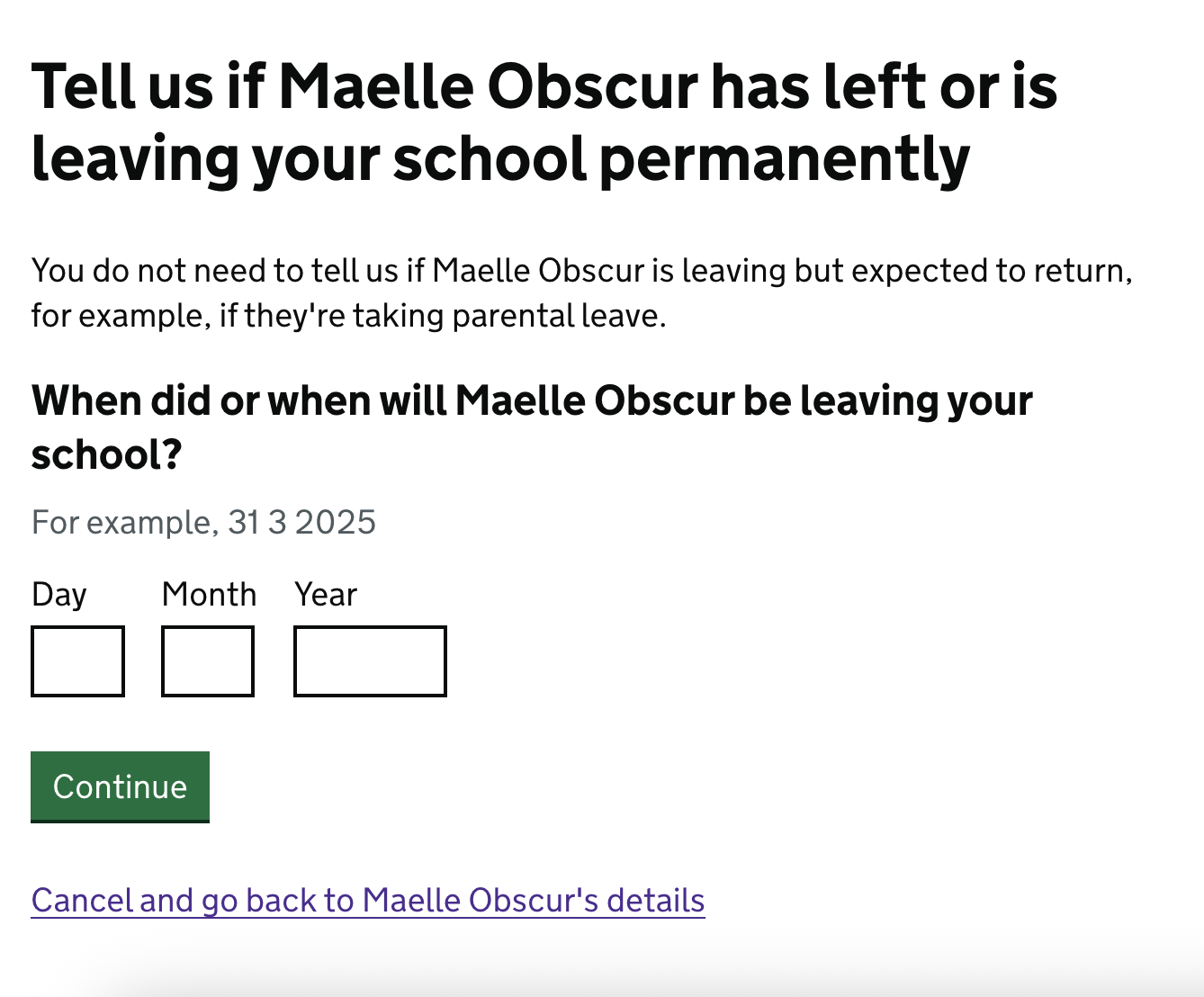Click the Year label text

click(326, 595)
